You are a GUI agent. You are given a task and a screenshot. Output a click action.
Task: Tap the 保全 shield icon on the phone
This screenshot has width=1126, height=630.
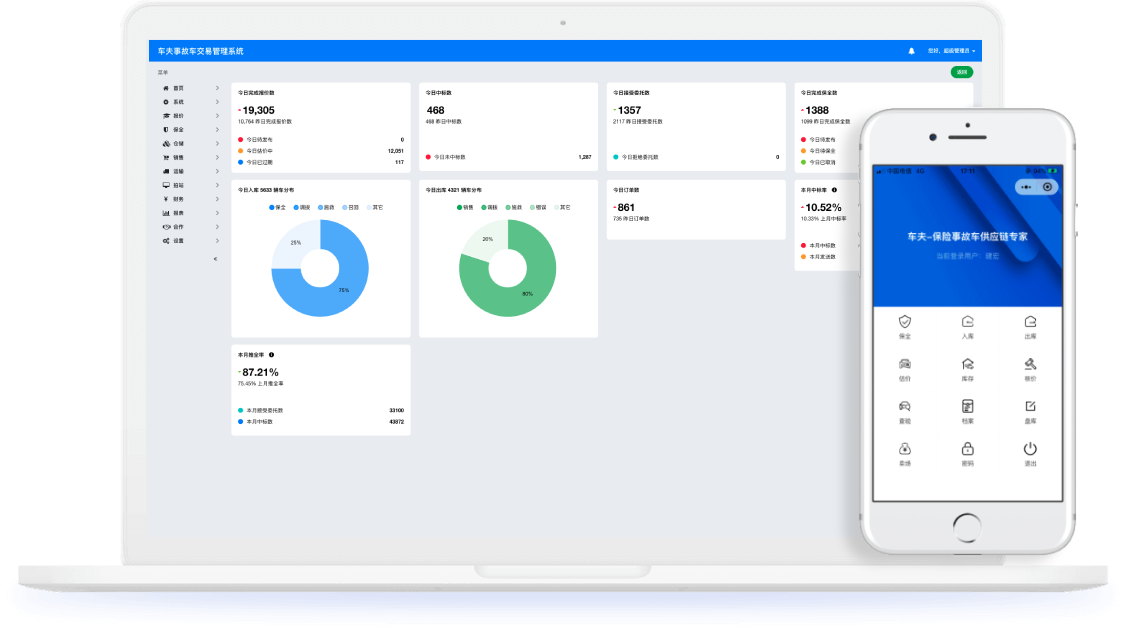click(x=905, y=322)
